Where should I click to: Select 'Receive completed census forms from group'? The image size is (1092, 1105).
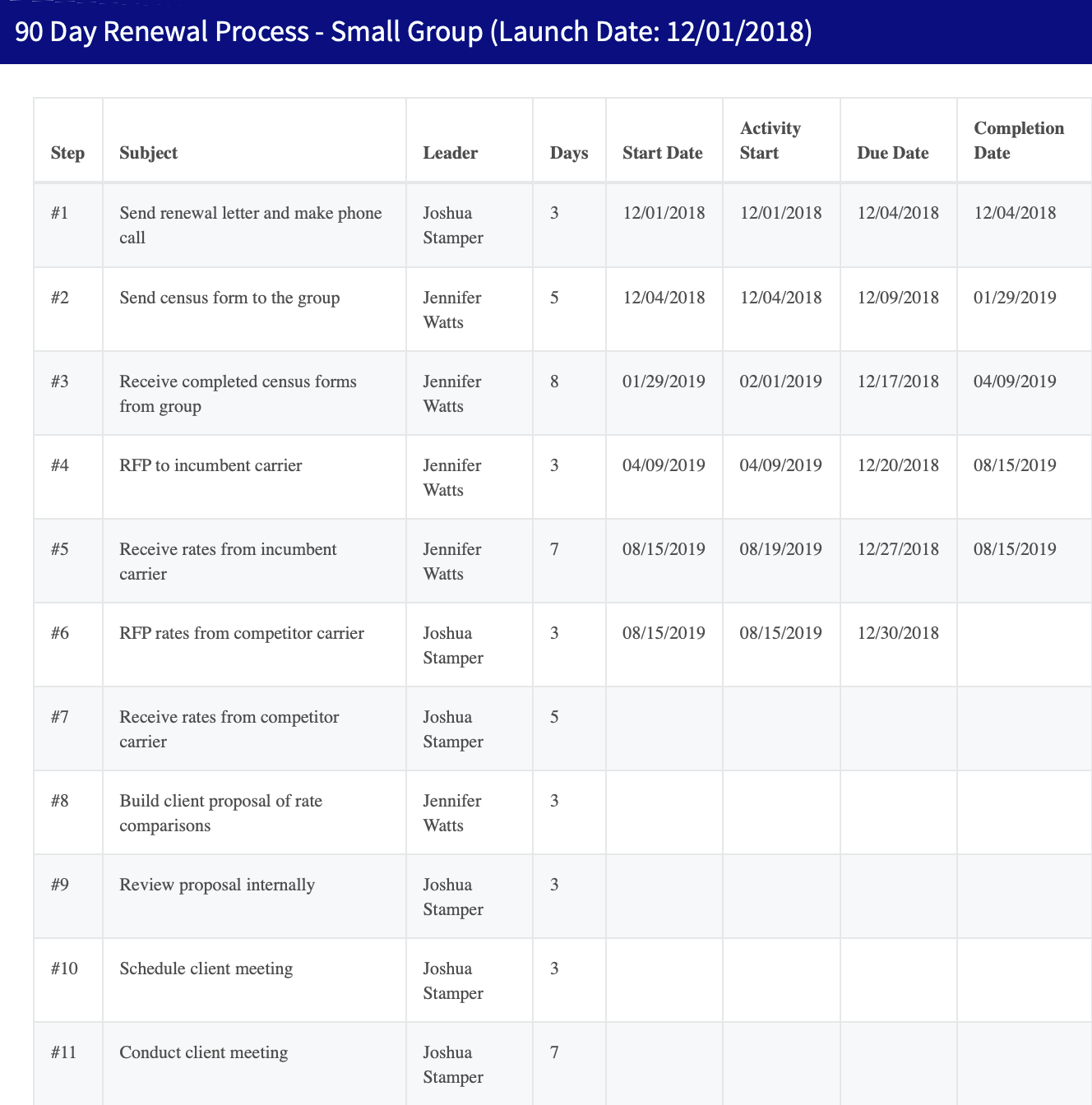pyautogui.click(x=238, y=394)
